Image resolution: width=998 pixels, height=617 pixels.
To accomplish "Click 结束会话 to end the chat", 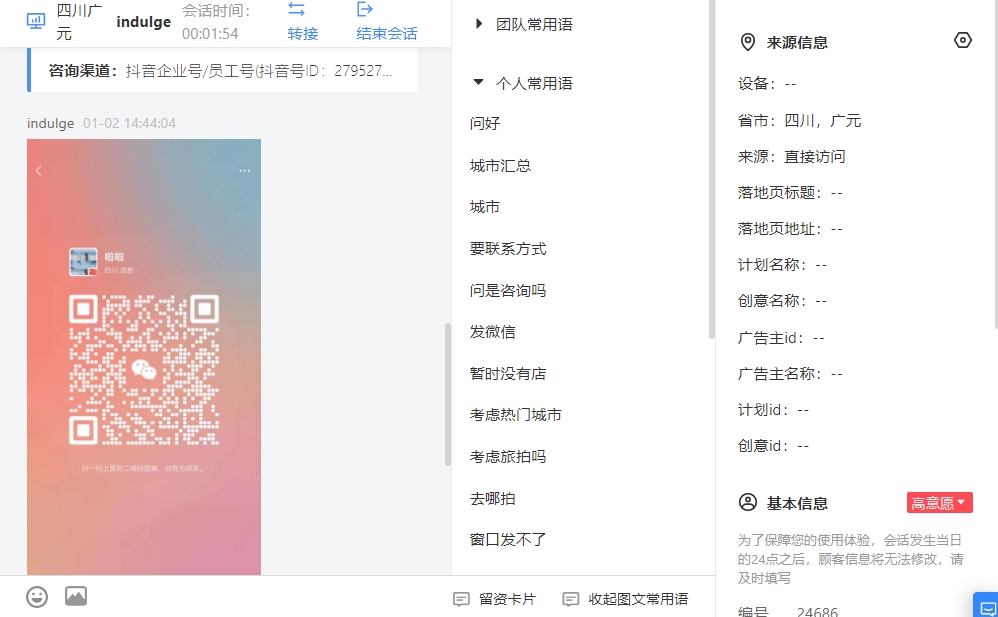I will [386, 21].
